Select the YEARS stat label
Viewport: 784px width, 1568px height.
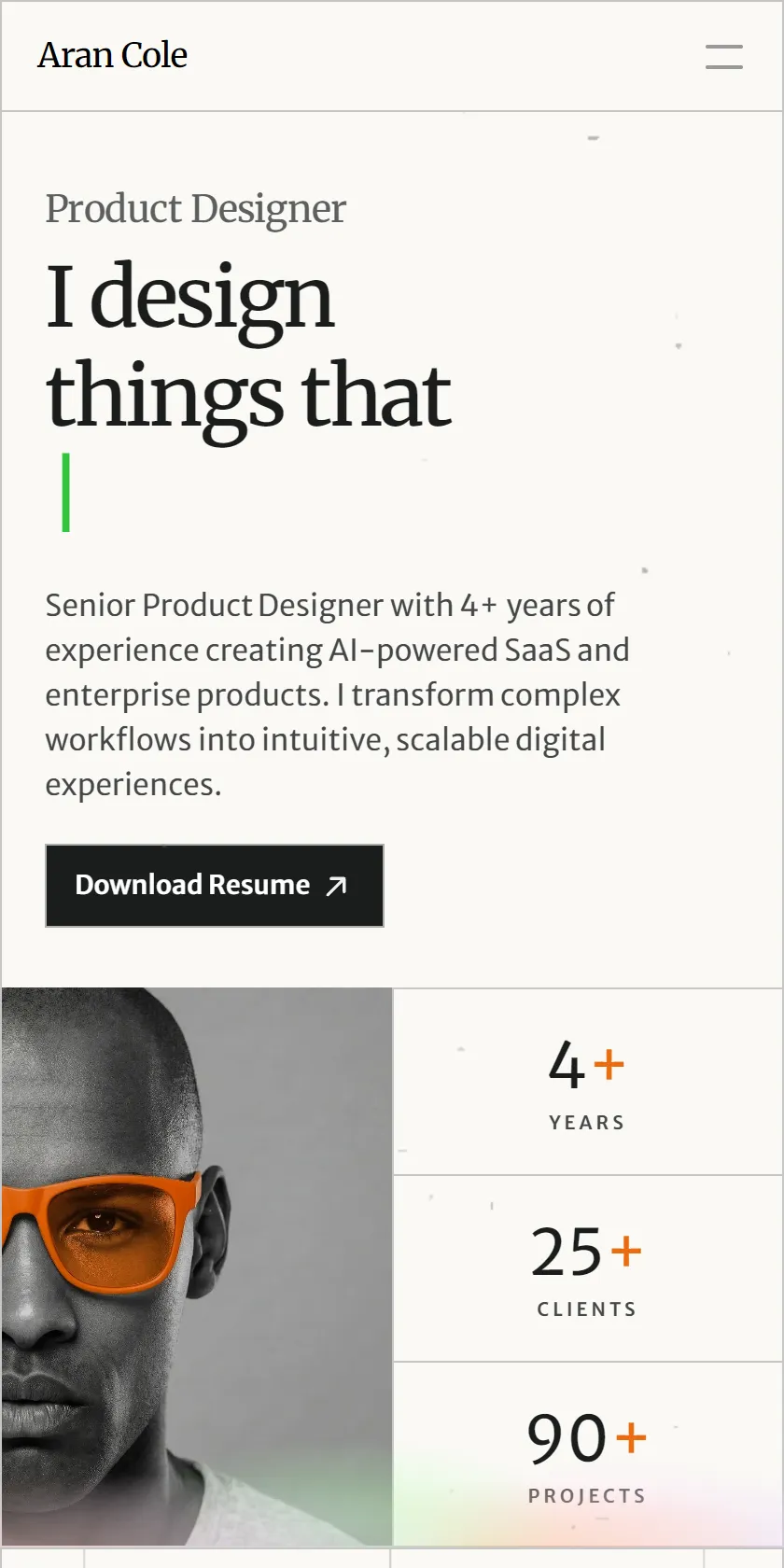[587, 1123]
